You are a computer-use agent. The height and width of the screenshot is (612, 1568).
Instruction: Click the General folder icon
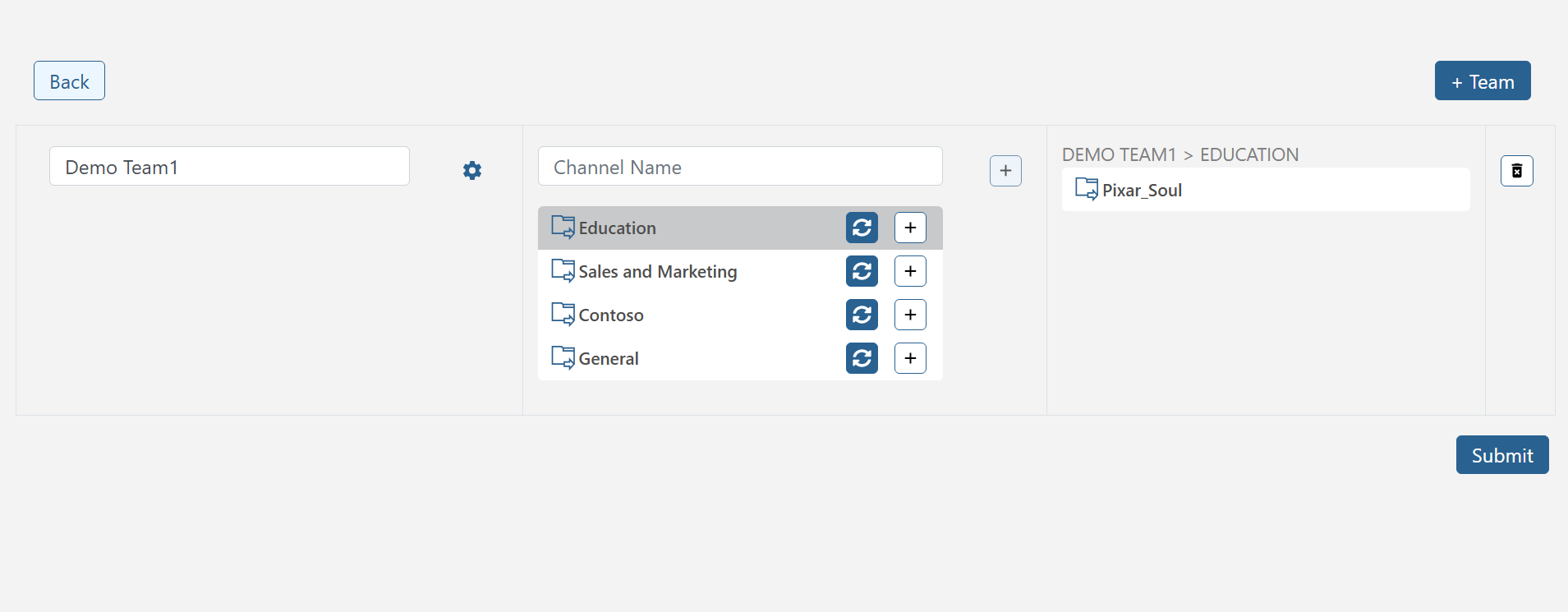pyautogui.click(x=563, y=357)
